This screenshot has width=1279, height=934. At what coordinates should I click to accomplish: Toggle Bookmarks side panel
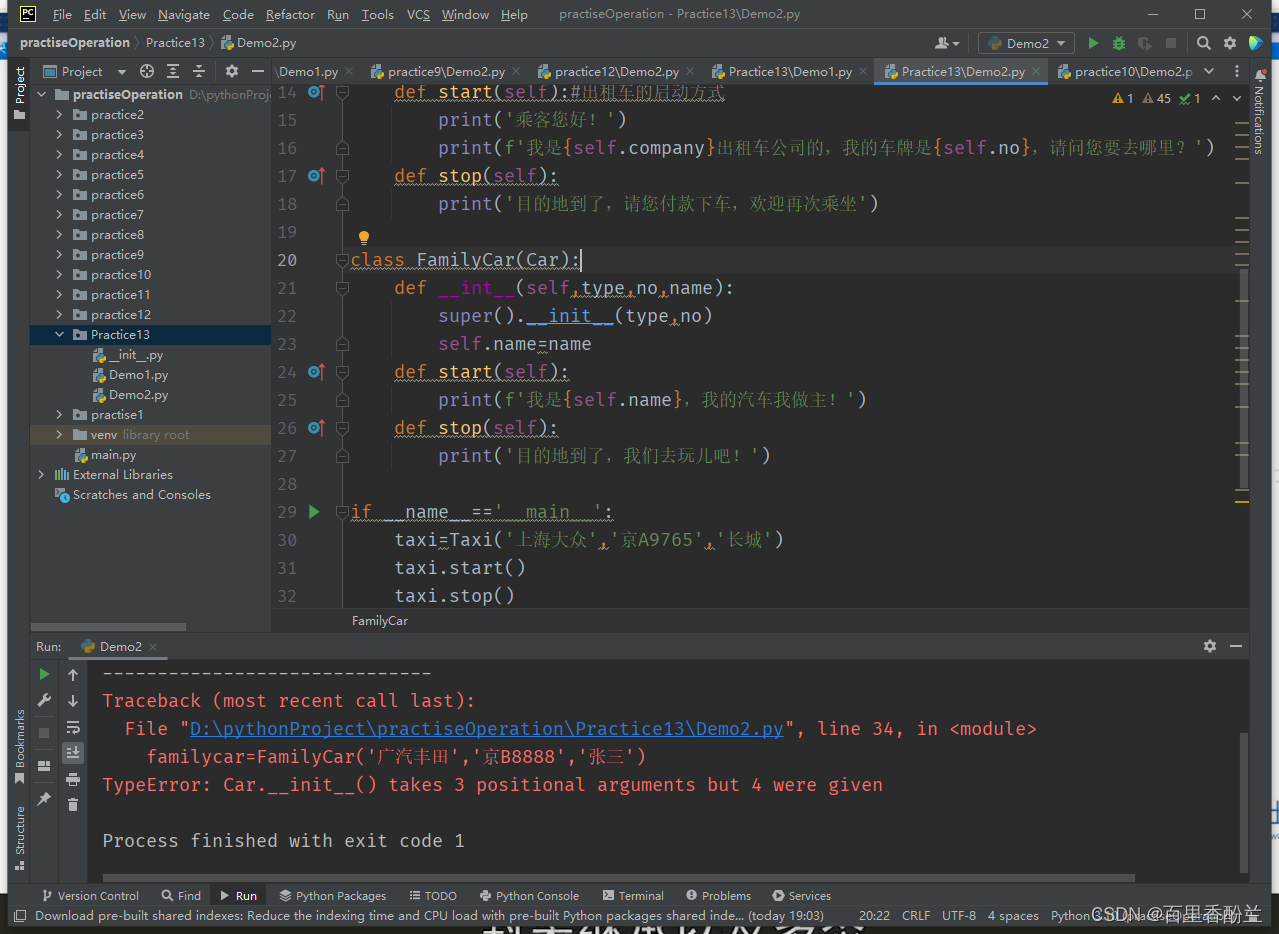click(x=19, y=746)
